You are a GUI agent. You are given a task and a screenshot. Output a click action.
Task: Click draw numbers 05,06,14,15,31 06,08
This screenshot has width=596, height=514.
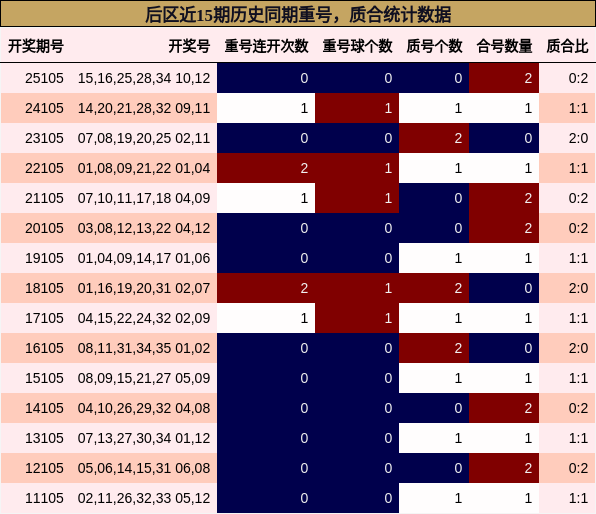coord(144,468)
